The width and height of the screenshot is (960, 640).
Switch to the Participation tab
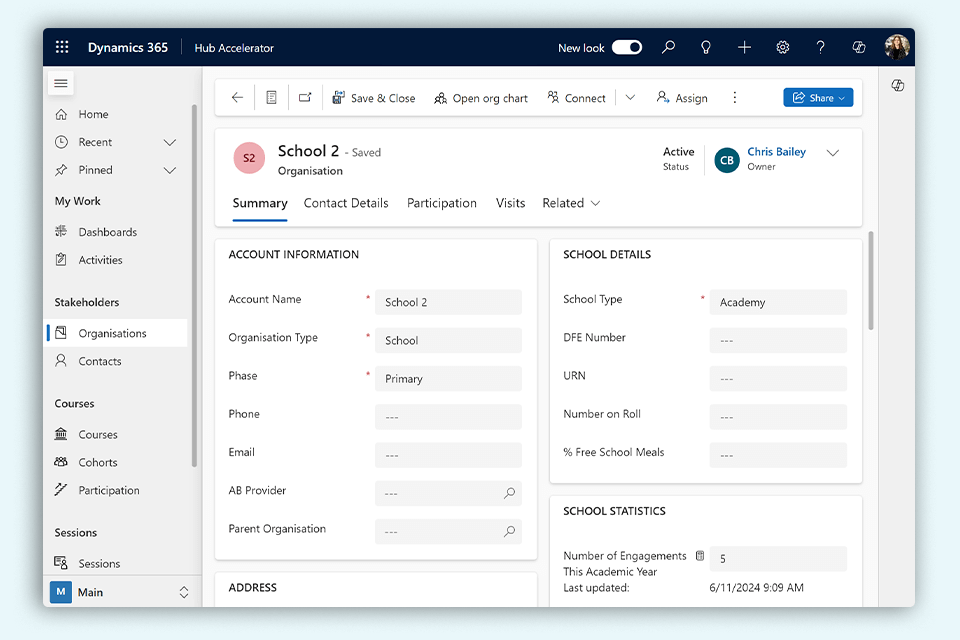click(x=441, y=203)
